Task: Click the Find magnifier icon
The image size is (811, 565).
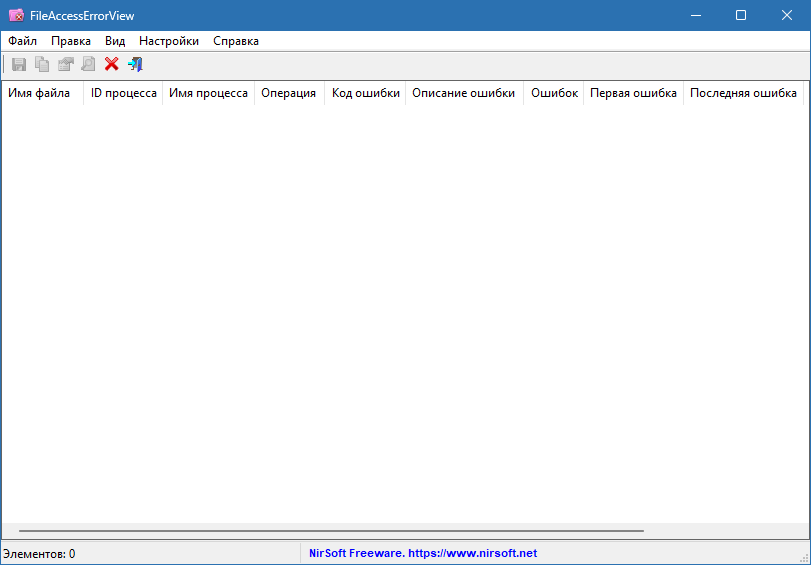Action: (88, 64)
